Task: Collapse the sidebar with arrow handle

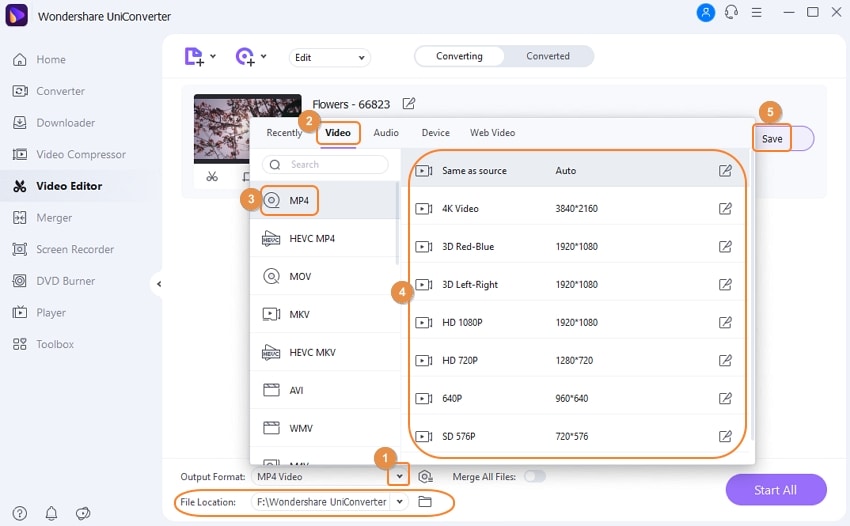Action: [x=158, y=284]
